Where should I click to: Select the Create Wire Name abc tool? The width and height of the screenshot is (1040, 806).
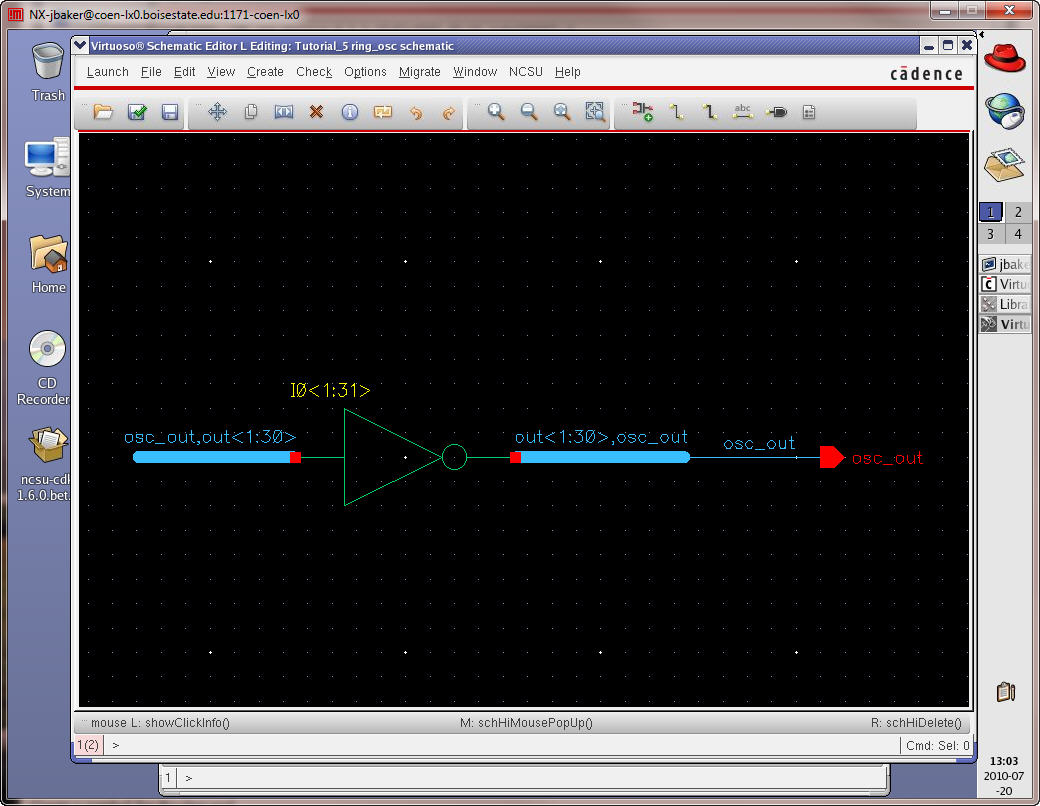click(742, 112)
